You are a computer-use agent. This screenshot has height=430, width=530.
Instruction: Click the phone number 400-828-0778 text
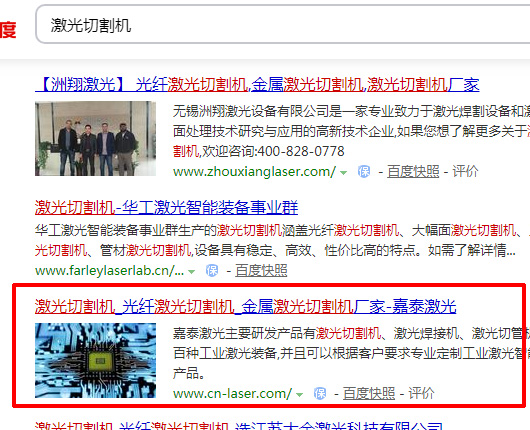(301, 151)
